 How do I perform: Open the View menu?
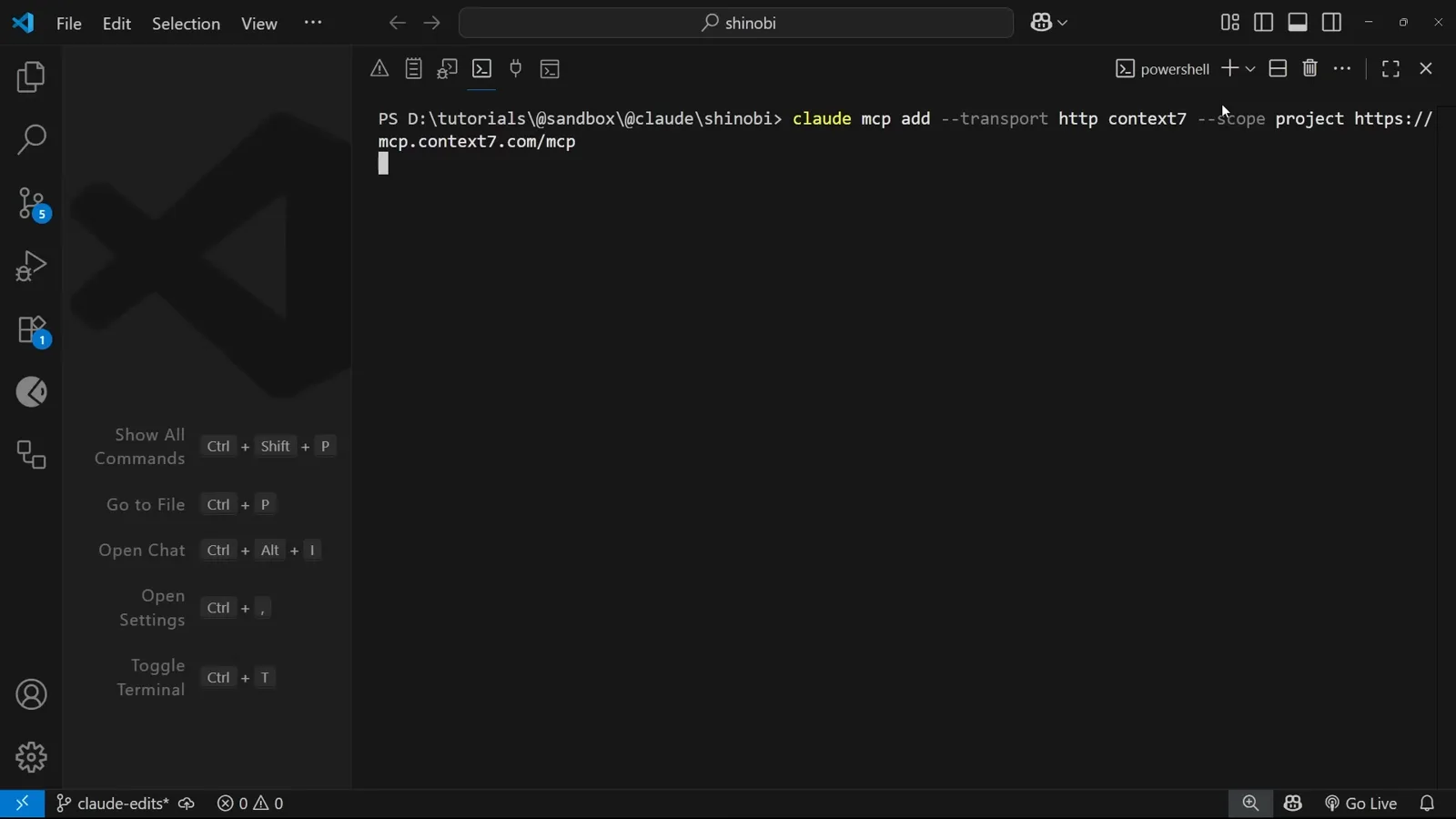[259, 24]
